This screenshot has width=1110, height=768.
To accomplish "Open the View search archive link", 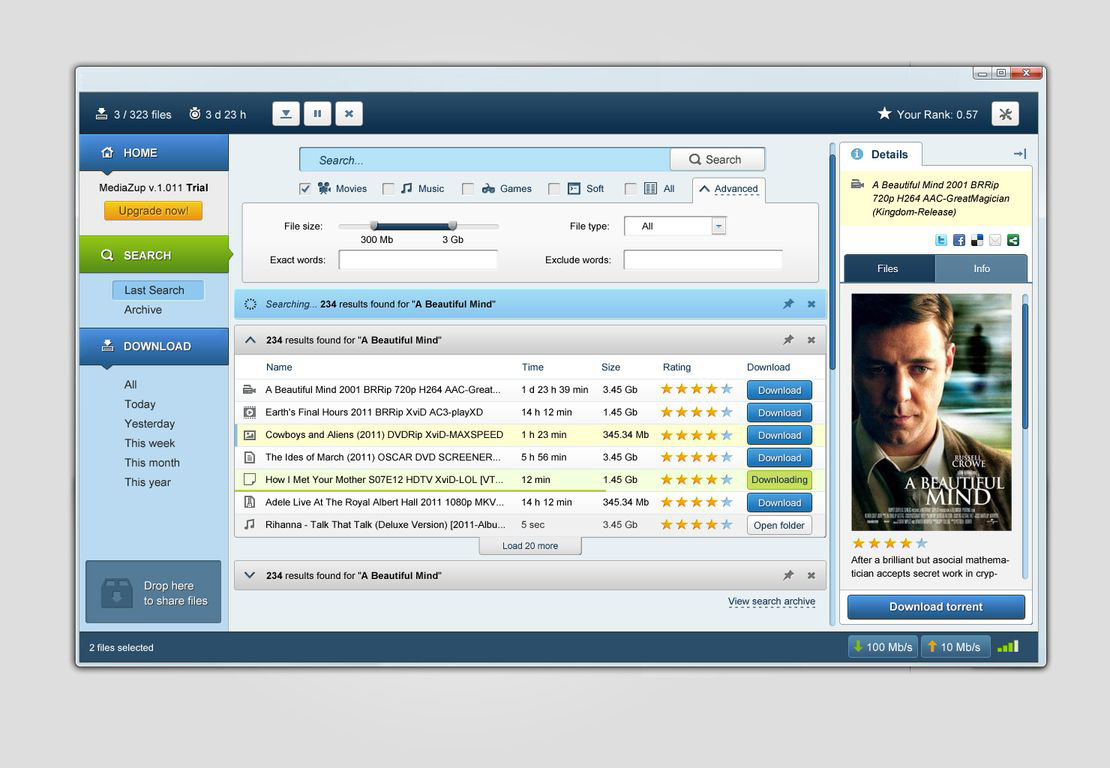I will click(x=771, y=602).
